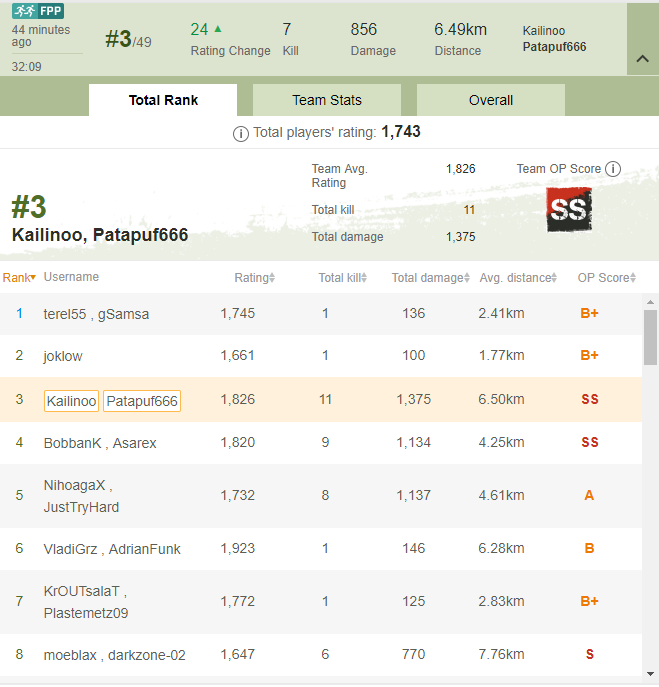Collapse the match details with the chevron-up arrow
This screenshot has height=687, width=659.
point(642,58)
